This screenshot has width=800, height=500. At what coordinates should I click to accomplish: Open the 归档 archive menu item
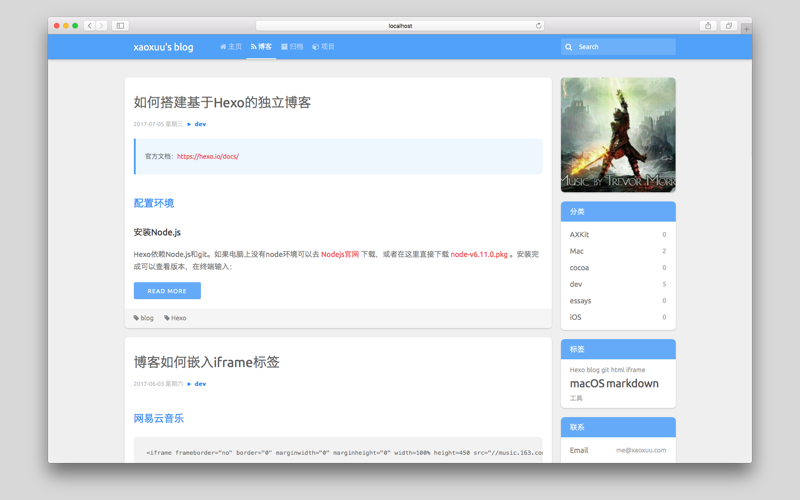coord(292,46)
